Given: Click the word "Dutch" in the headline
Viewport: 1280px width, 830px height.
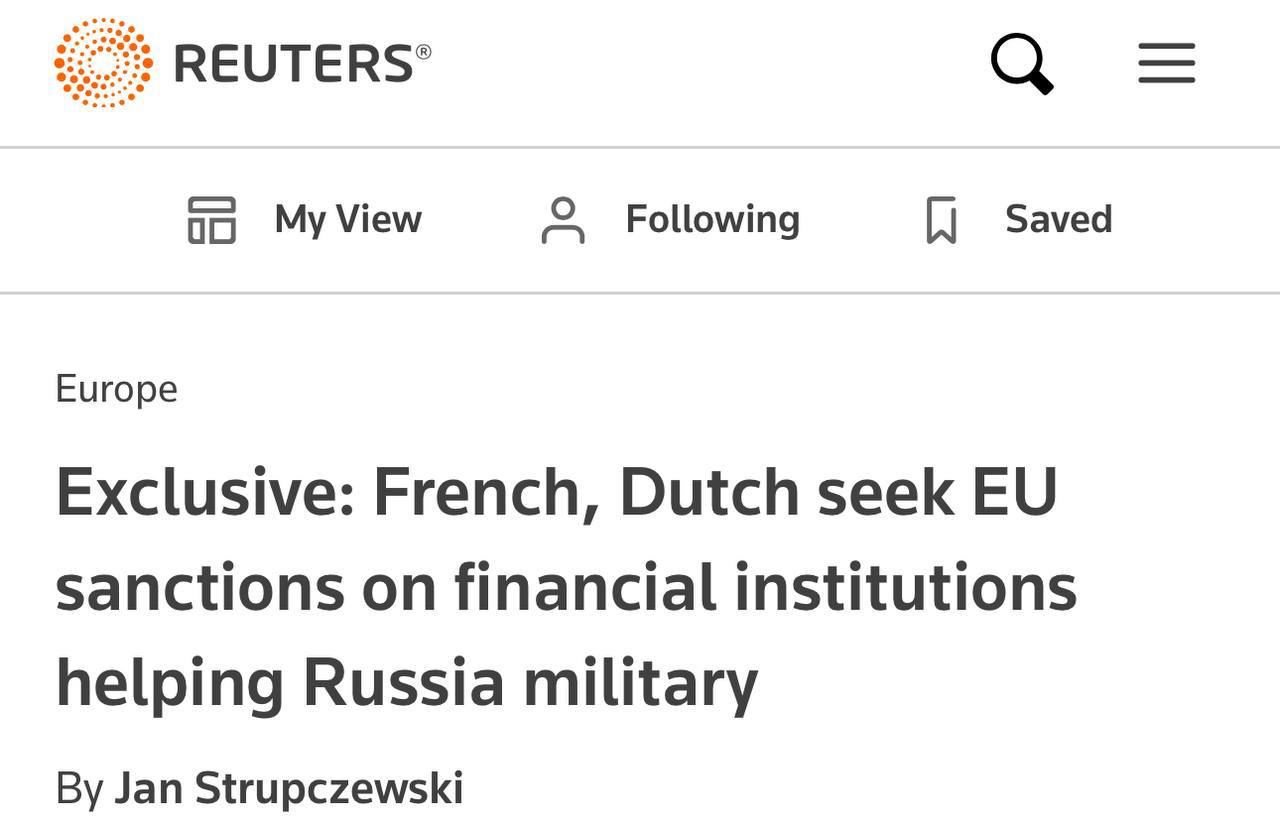Looking at the screenshot, I should coord(710,492).
